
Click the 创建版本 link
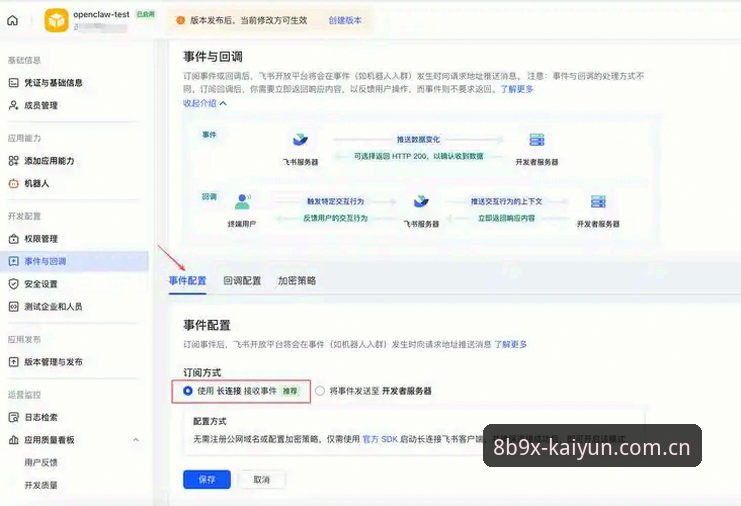click(x=345, y=20)
